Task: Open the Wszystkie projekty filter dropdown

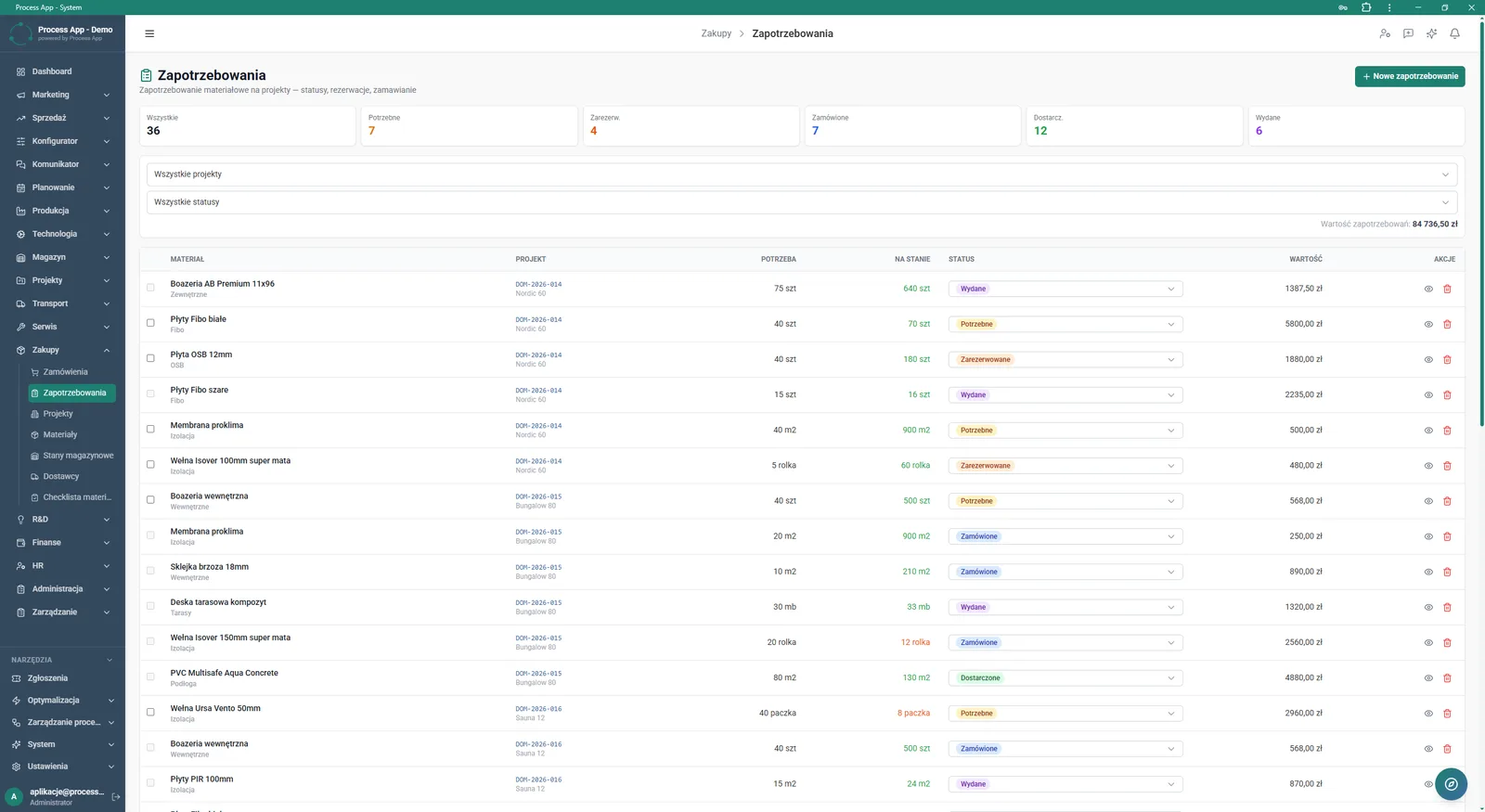Action: (x=802, y=174)
